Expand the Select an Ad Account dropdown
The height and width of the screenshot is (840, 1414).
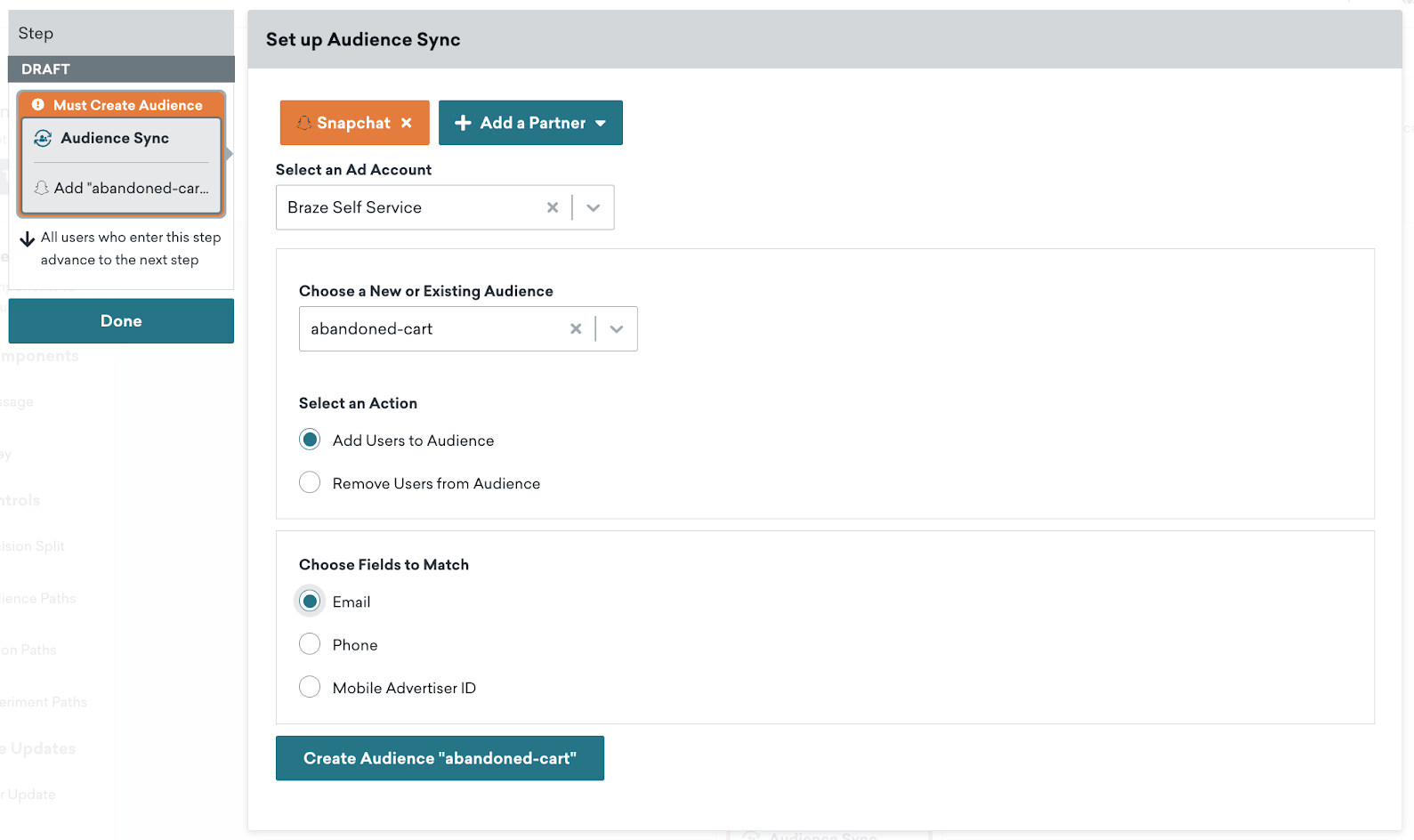[594, 207]
